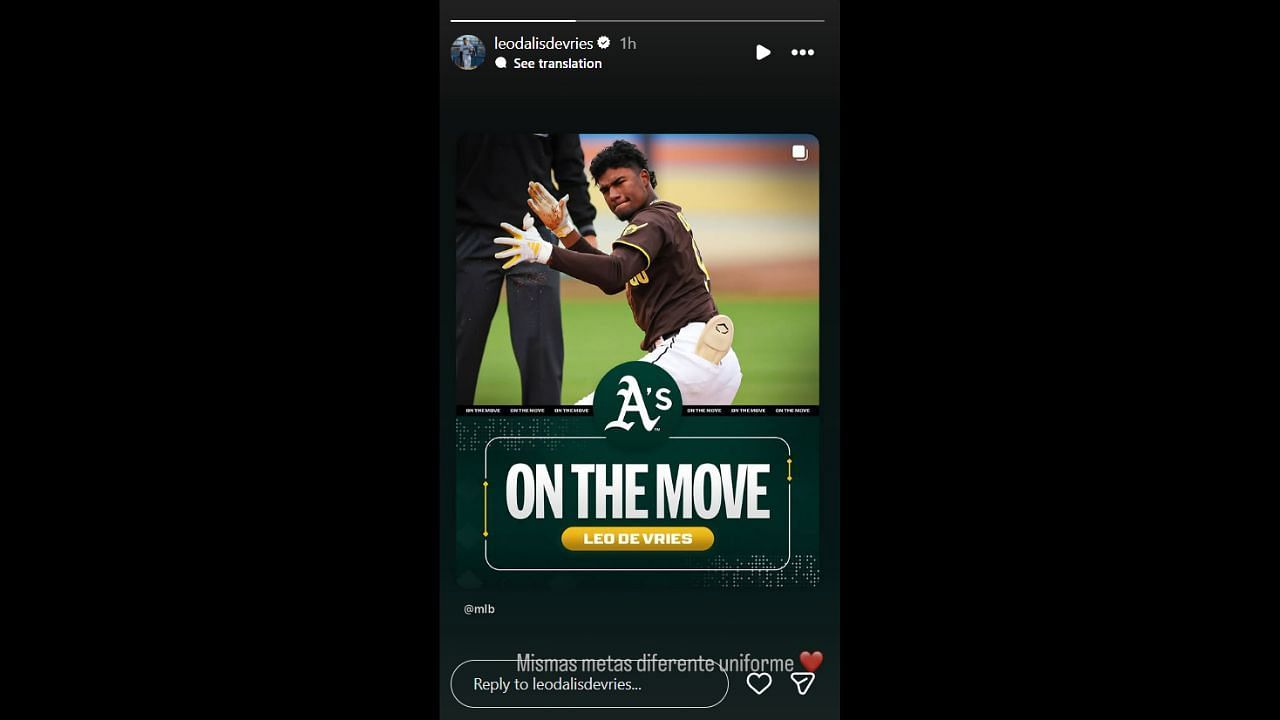Open the leodalisdevries username link
The width and height of the screenshot is (1280, 720).
[543, 43]
